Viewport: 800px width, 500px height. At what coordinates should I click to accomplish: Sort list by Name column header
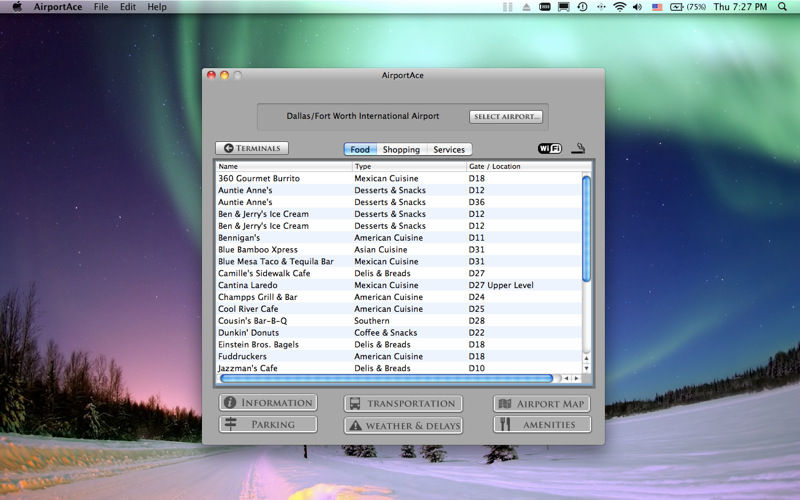[284, 166]
